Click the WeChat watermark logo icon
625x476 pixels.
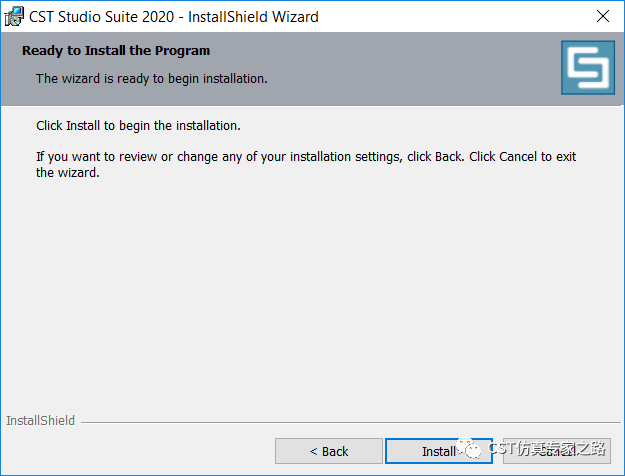pos(469,448)
